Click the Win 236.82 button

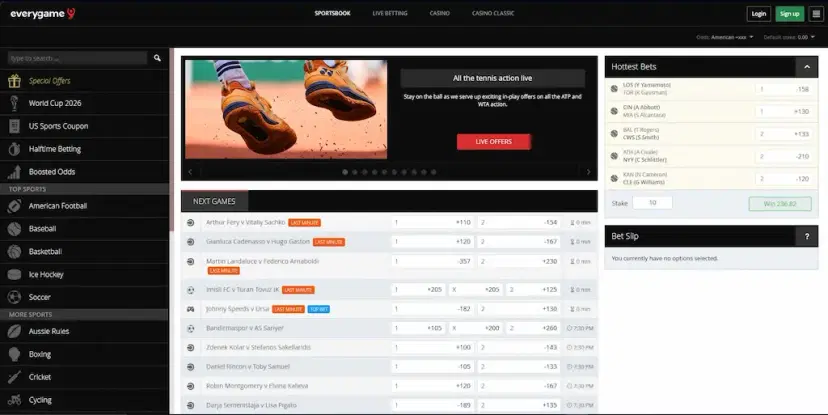pyautogui.click(x=780, y=204)
